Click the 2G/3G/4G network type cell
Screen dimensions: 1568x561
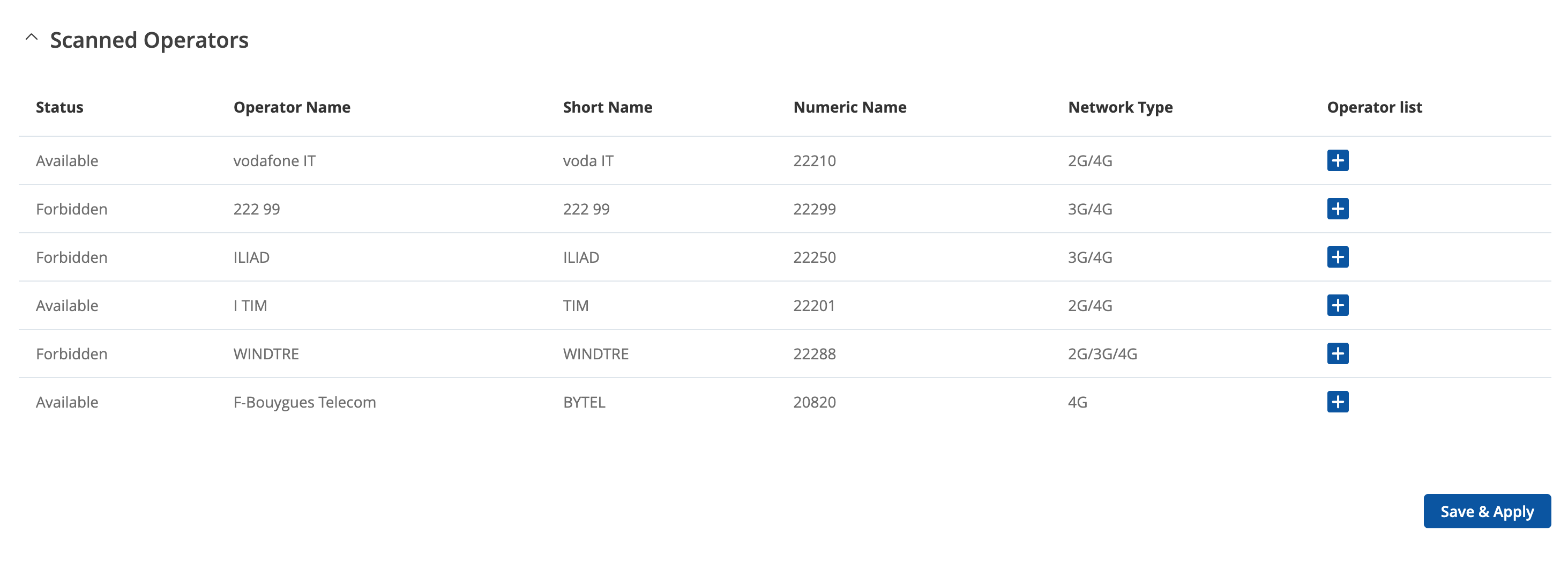(1102, 354)
